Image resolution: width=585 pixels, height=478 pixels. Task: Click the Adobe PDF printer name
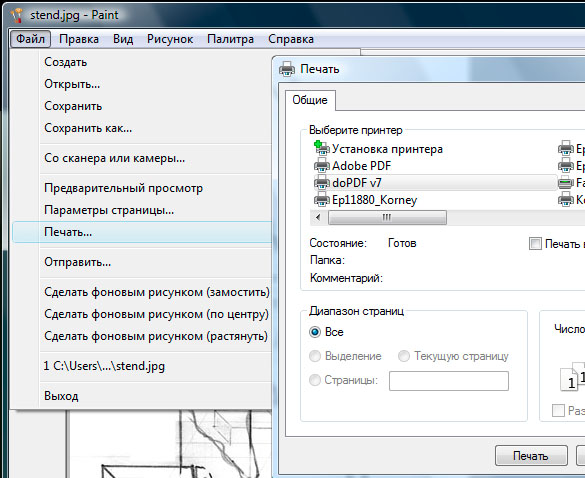pyautogui.click(x=362, y=165)
